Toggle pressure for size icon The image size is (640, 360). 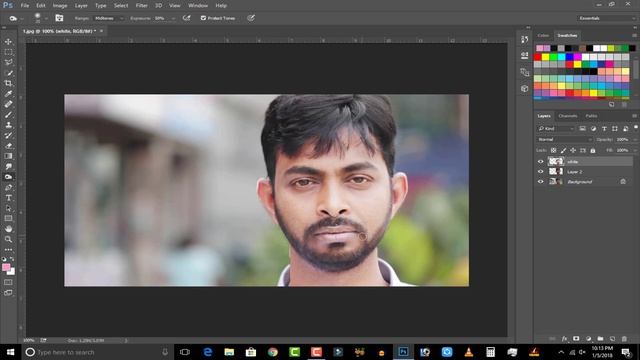point(251,18)
